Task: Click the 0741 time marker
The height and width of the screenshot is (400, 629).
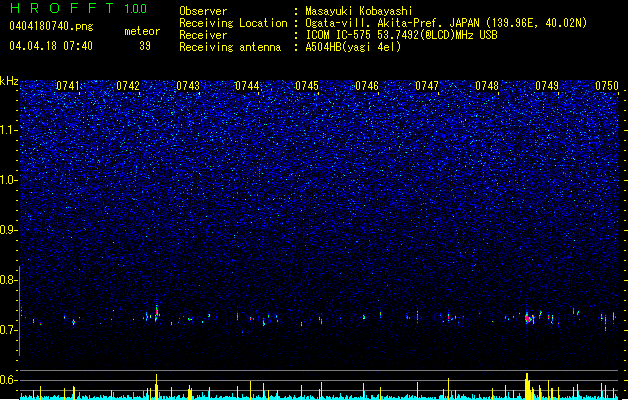Action: click(67, 86)
